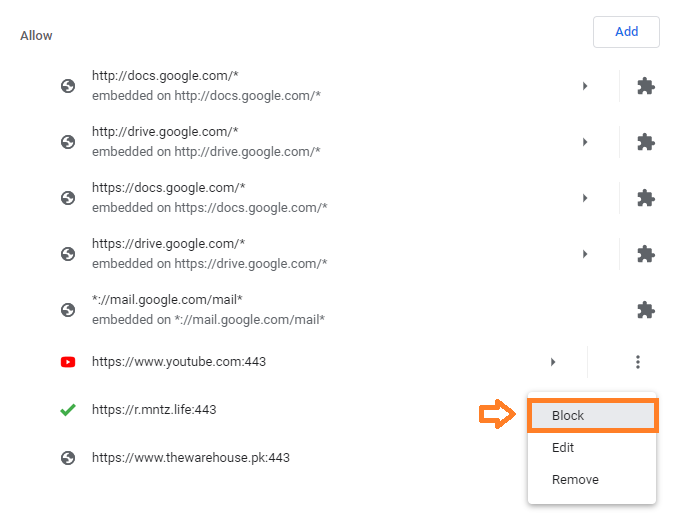
Task: Expand details arrow for https://drive.google.com
Action: point(585,254)
